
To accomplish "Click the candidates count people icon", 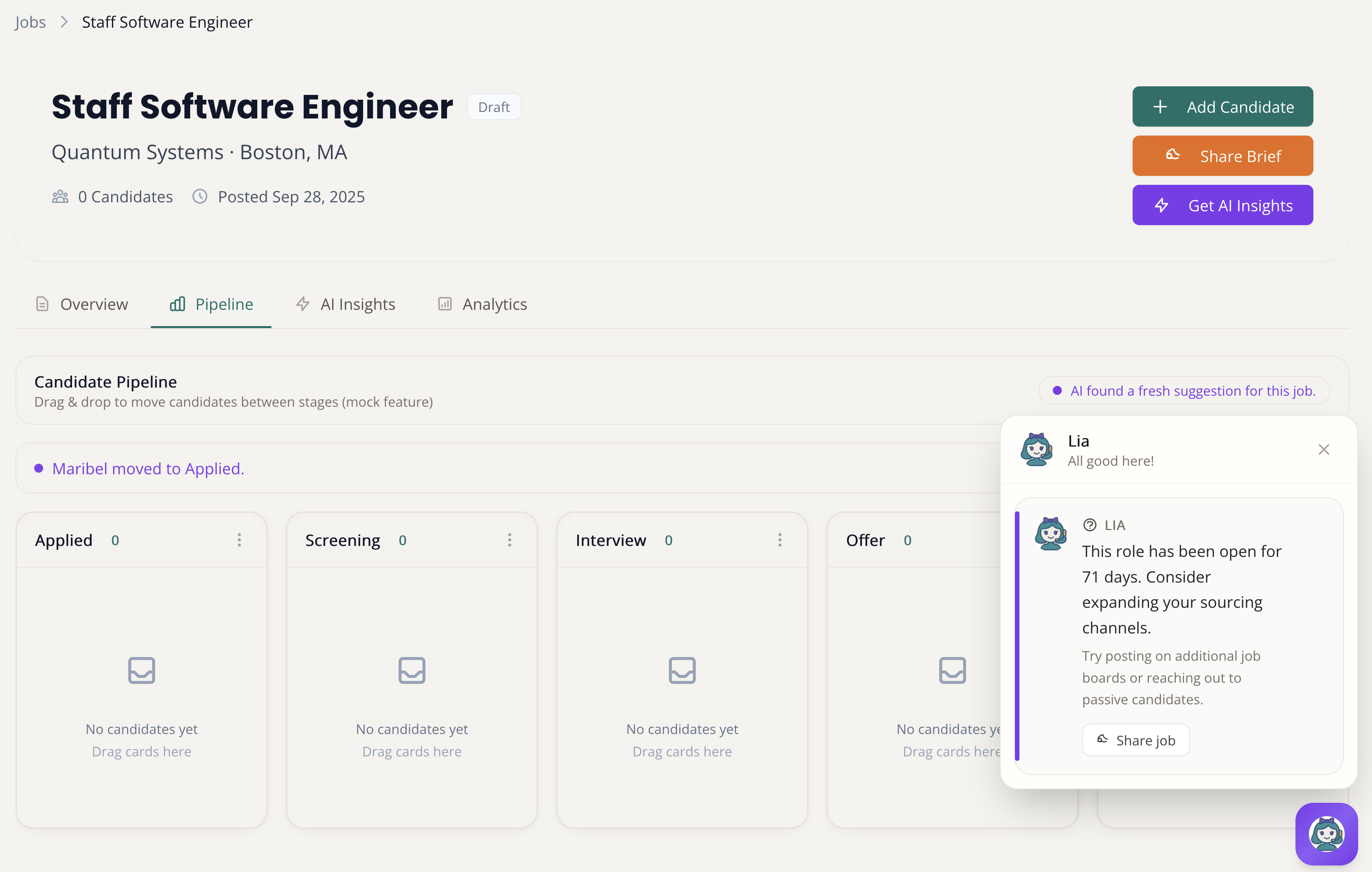I will tap(60, 197).
